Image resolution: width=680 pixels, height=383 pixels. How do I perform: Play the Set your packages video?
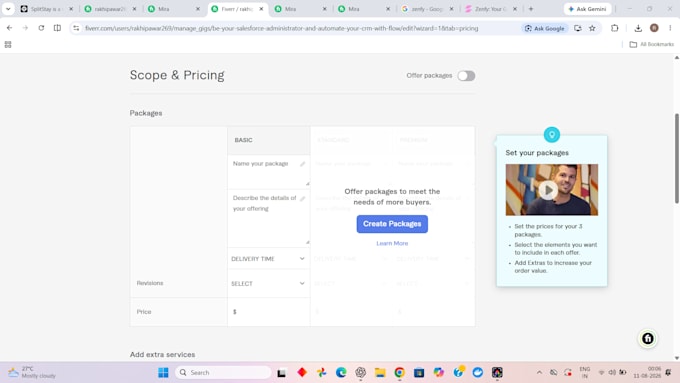[x=548, y=190]
